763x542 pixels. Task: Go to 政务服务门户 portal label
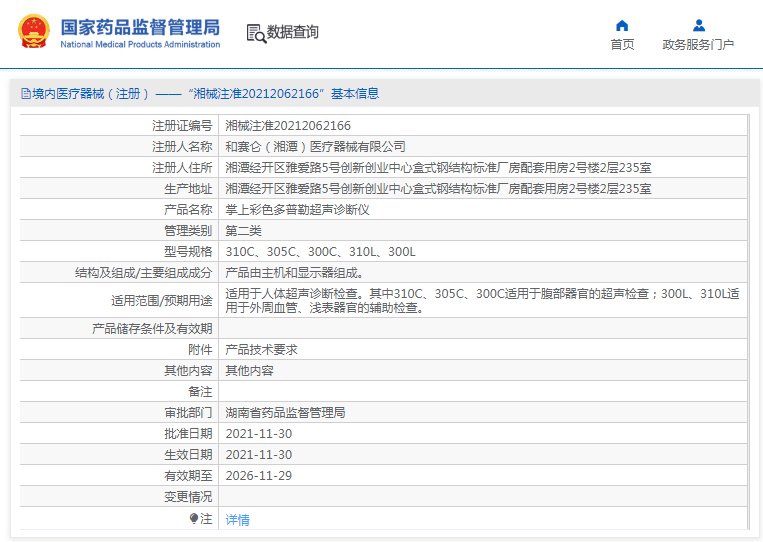pos(698,45)
